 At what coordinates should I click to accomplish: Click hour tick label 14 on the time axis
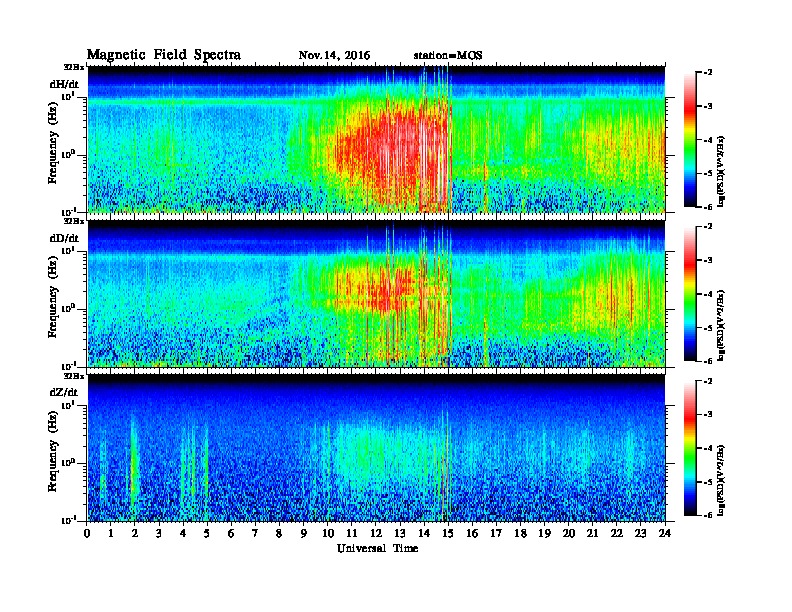point(424,534)
